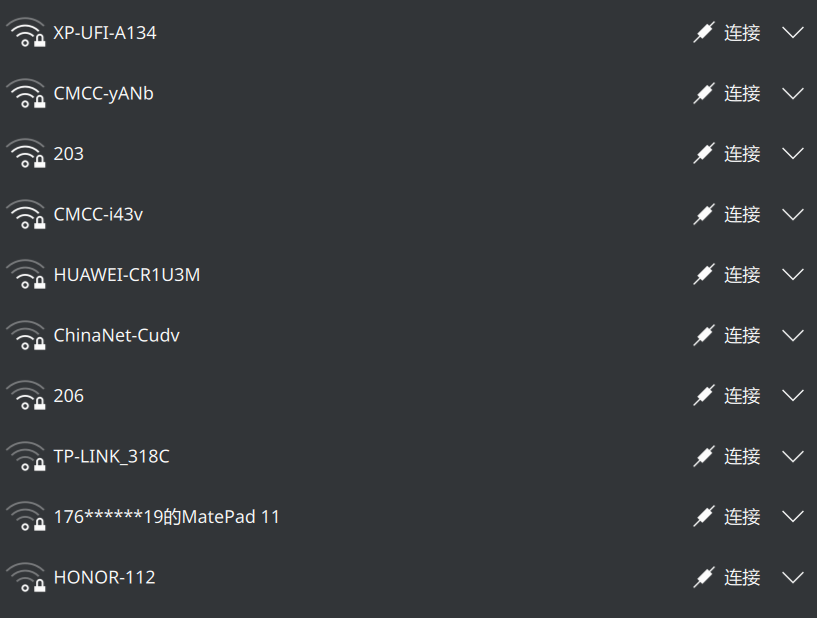The image size is (817, 618).
Task: Click the plug connect icon for network 206
Action: click(704, 396)
